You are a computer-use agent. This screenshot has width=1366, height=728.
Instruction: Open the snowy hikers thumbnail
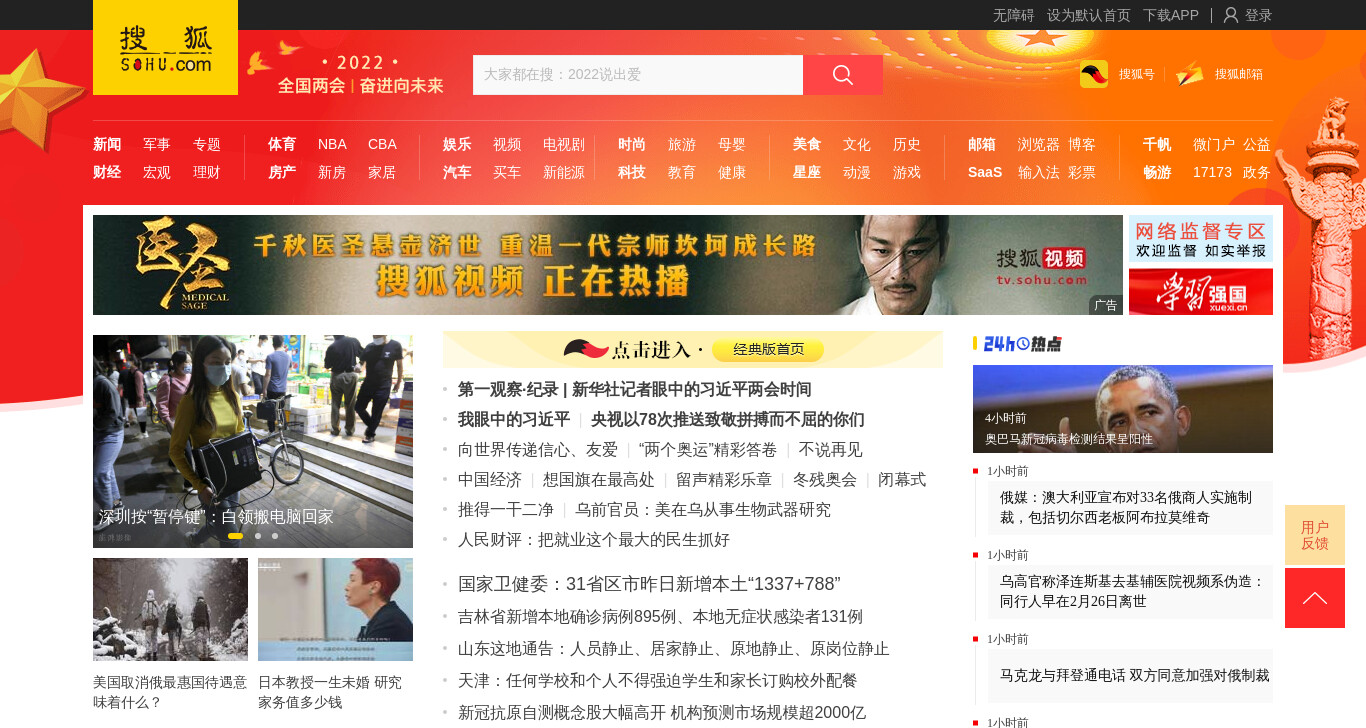tap(170, 609)
